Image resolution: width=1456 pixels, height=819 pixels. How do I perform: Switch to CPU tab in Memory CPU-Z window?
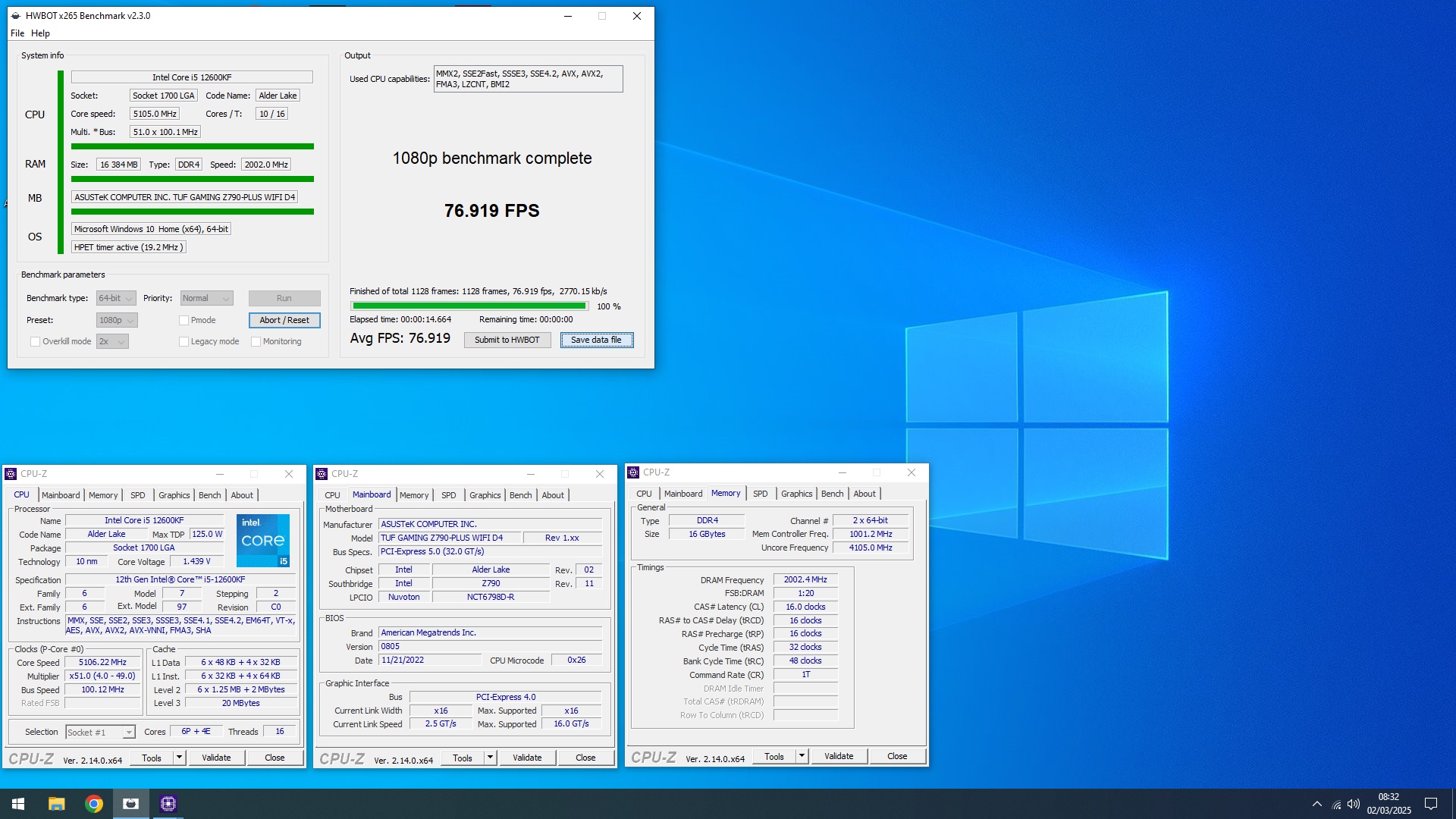[x=644, y=494]
